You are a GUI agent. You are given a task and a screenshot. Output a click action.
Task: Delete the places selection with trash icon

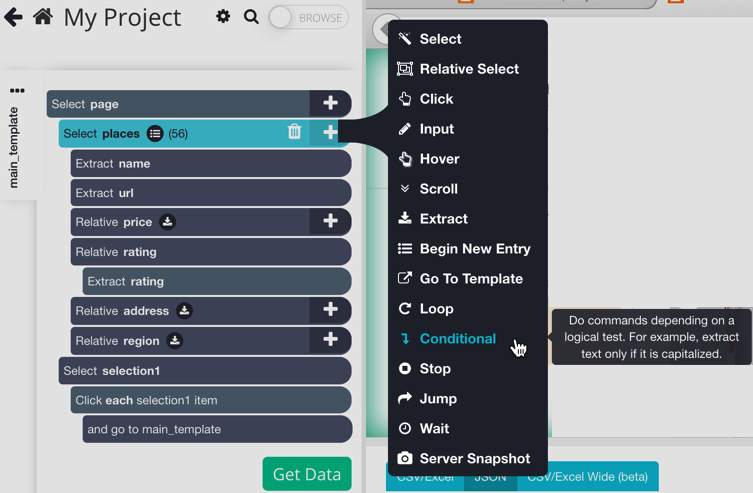pos(294,132)
